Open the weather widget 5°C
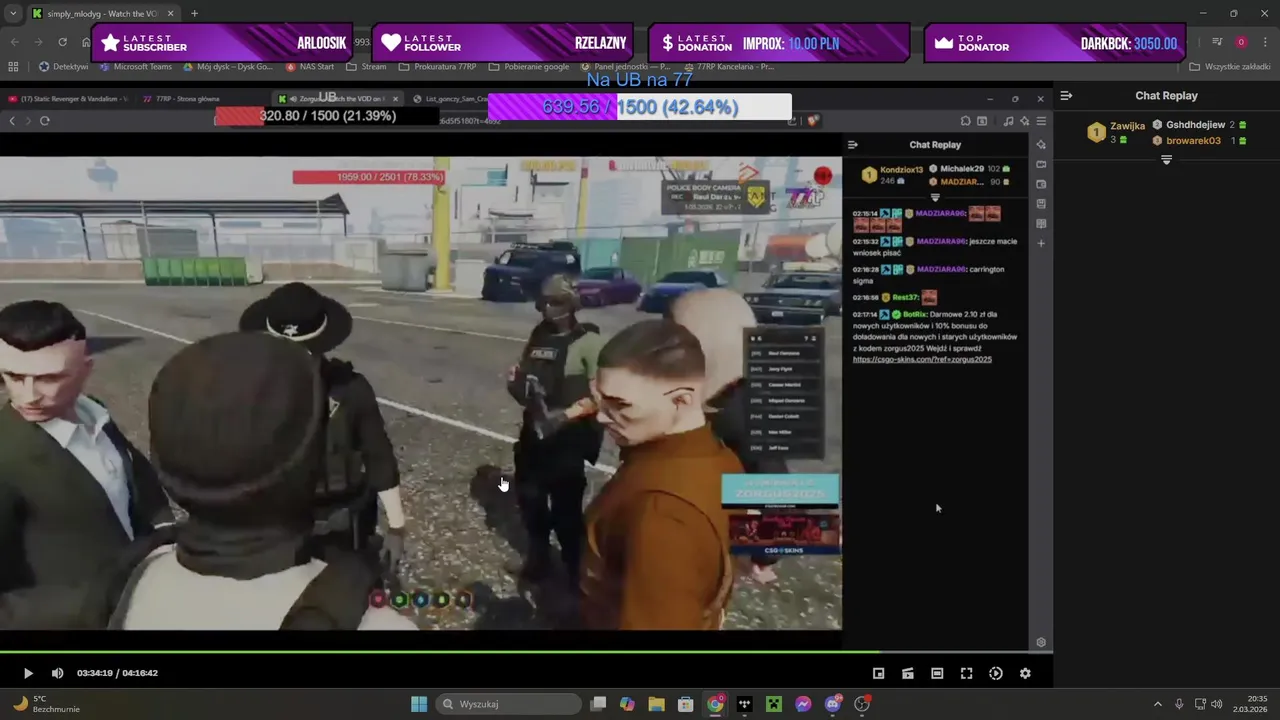 point(44,704)
